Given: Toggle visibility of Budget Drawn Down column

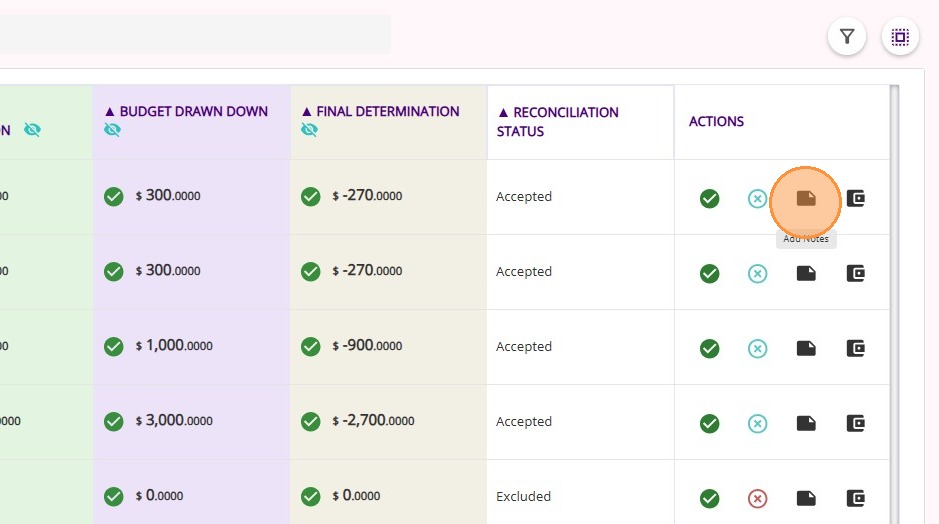Looking at the screenshot, I should tap(112, 130).
